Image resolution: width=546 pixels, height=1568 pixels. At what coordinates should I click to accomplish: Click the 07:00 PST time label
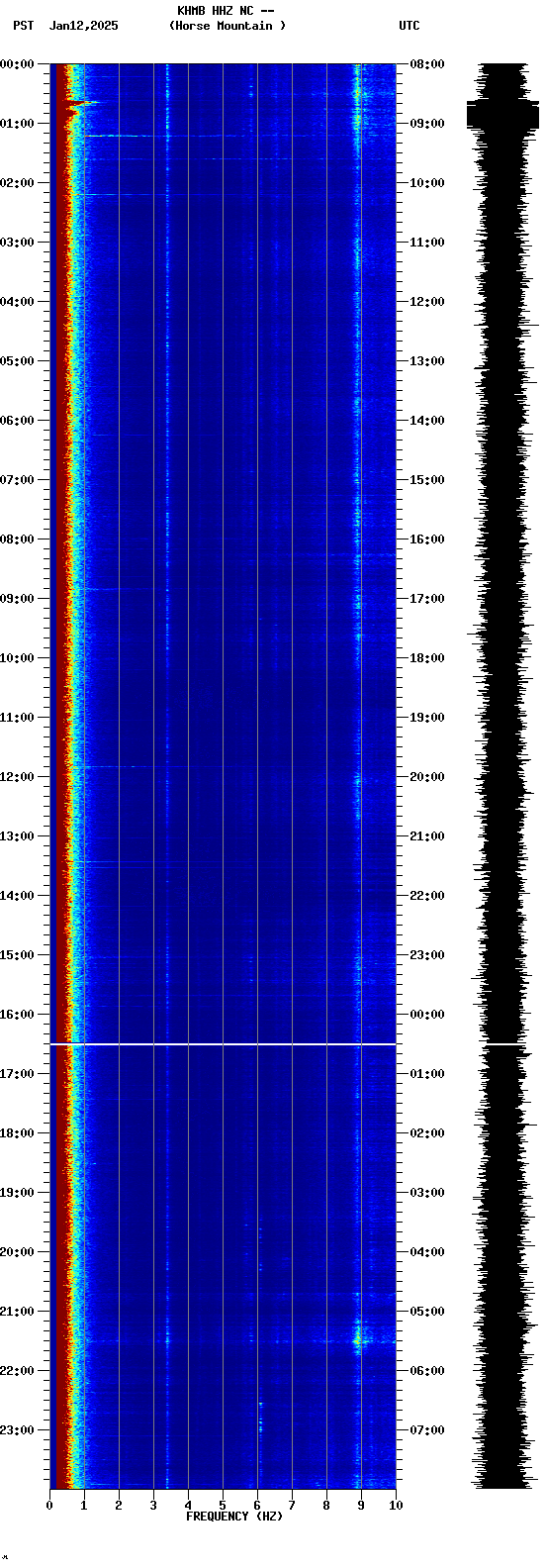pos(17,480)
